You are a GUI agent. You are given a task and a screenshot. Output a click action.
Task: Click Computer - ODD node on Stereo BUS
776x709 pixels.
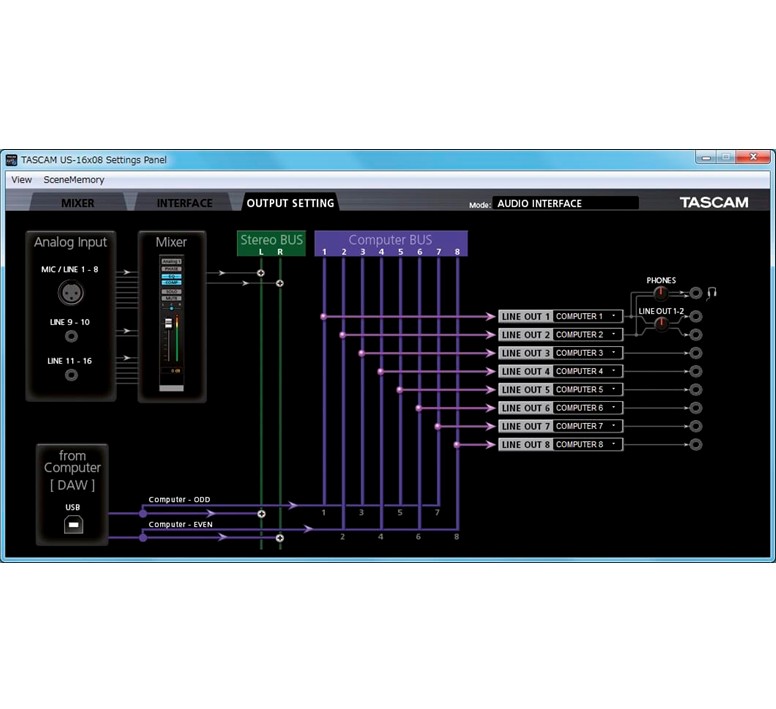[261, 513]
